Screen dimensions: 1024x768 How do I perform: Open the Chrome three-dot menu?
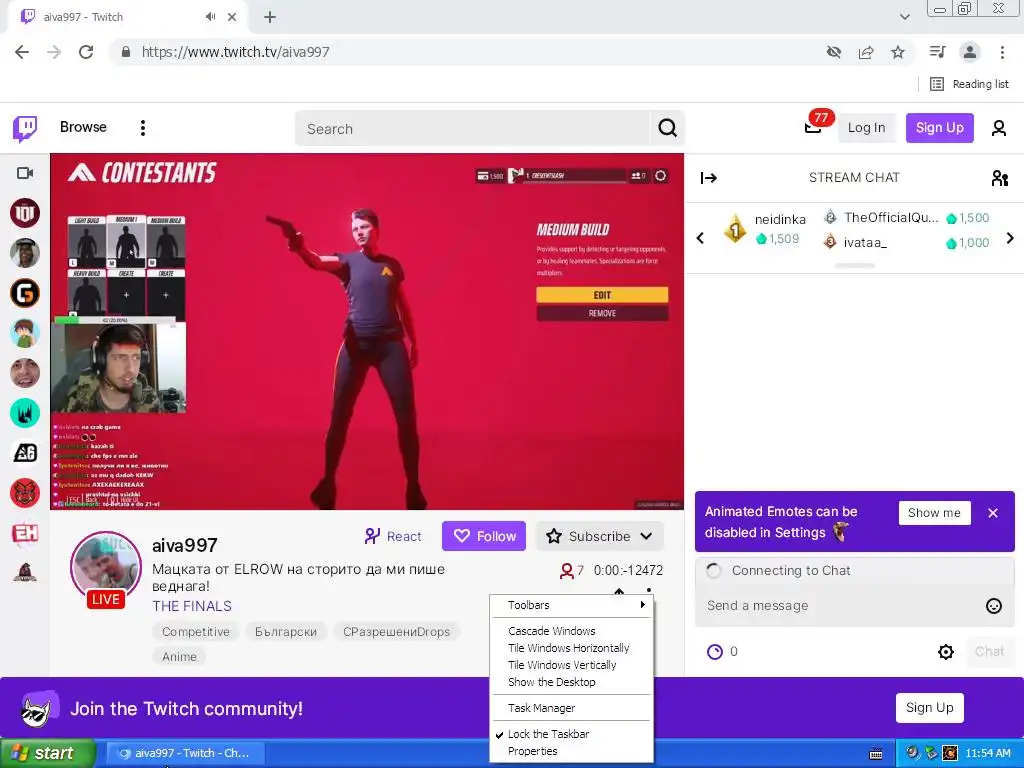pyautogui.click(x=1002, y=52)
